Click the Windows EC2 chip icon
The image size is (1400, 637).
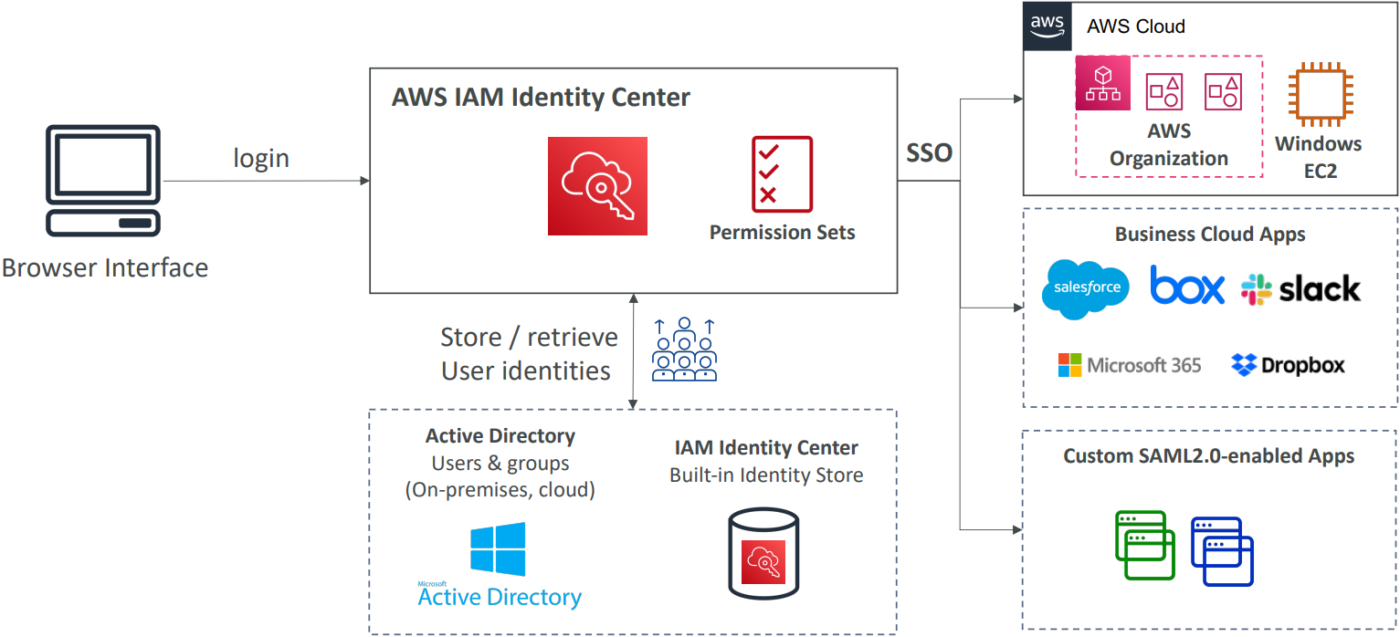(x=1317, y=94)
